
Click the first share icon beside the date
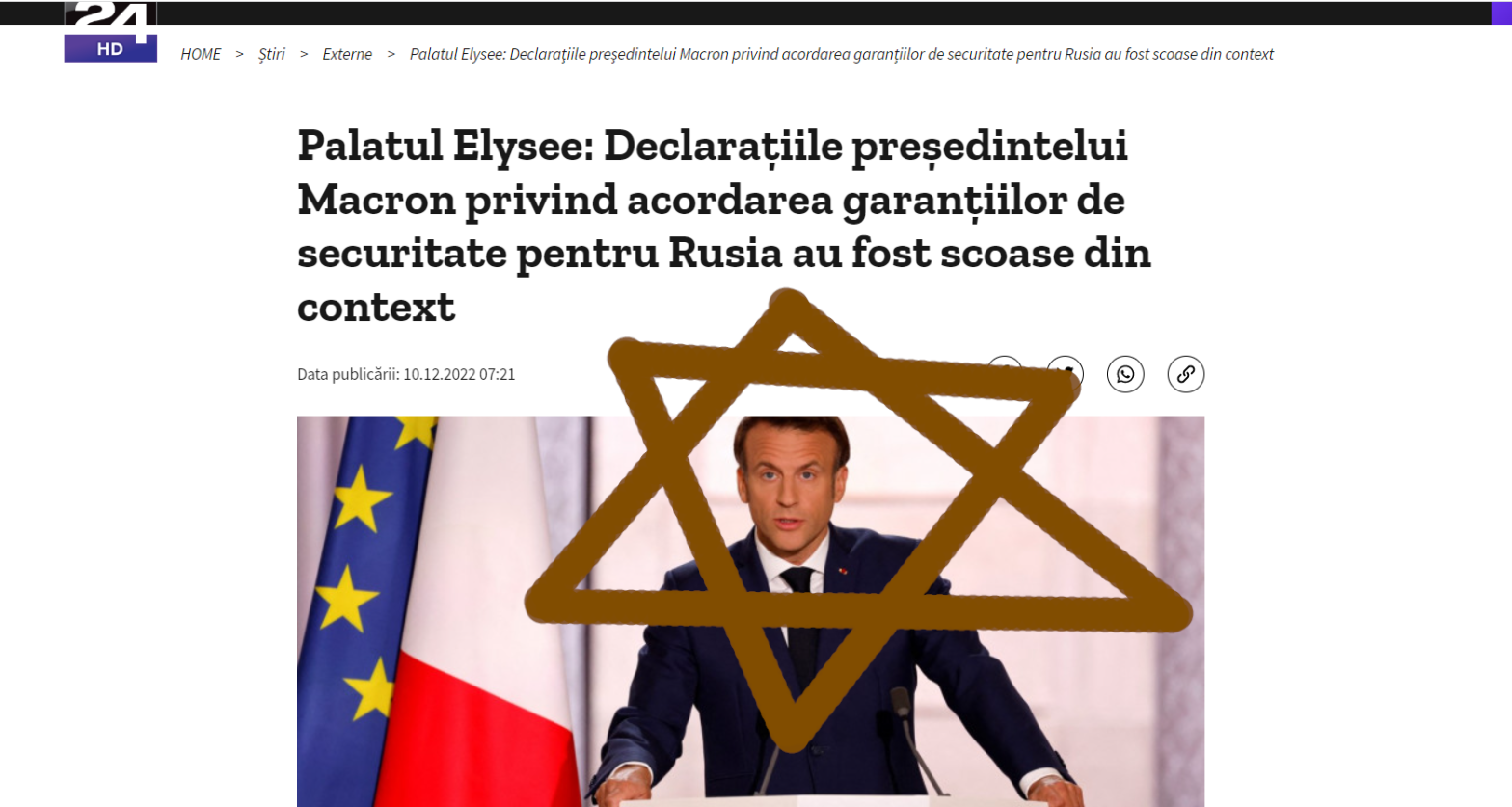tap(1005, 374)
